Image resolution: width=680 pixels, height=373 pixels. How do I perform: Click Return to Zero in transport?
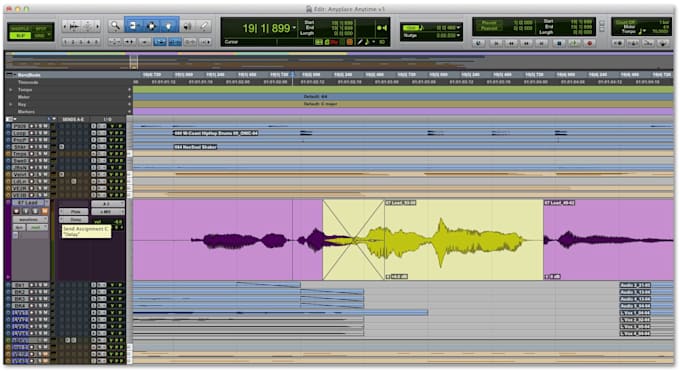click(x=497, y=43)
